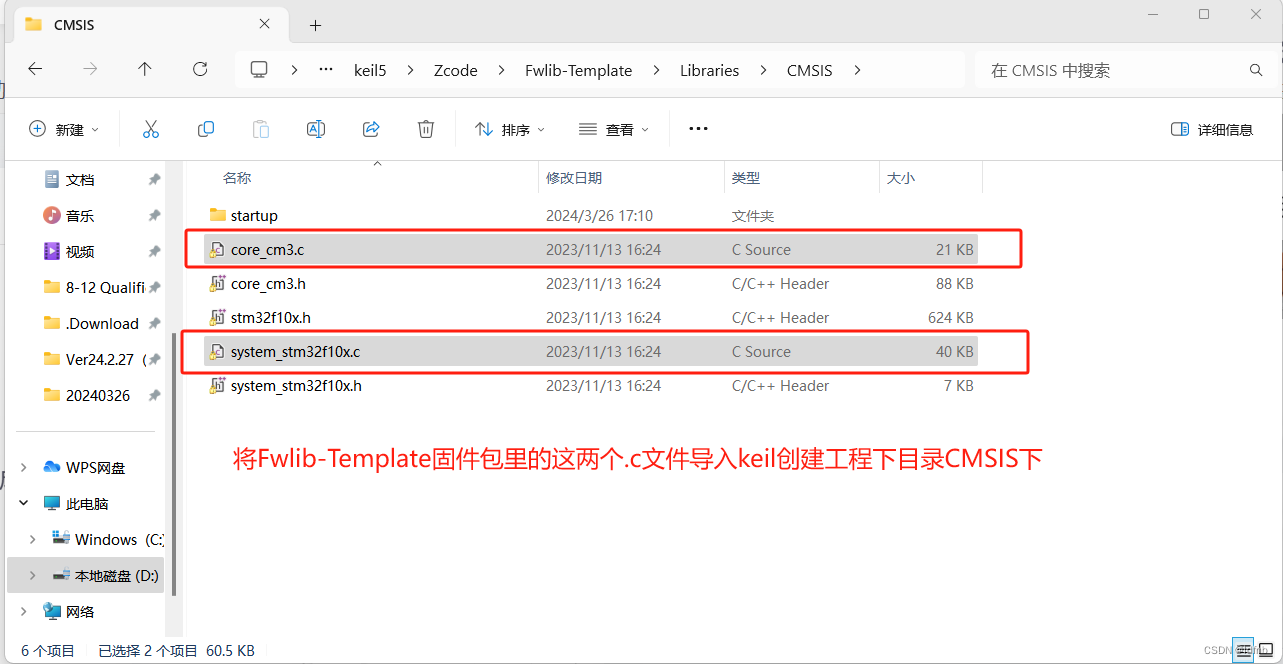Expand the 本地磁盘 (D:) tree node
The image size is (1283, 664).
[32, 575]
